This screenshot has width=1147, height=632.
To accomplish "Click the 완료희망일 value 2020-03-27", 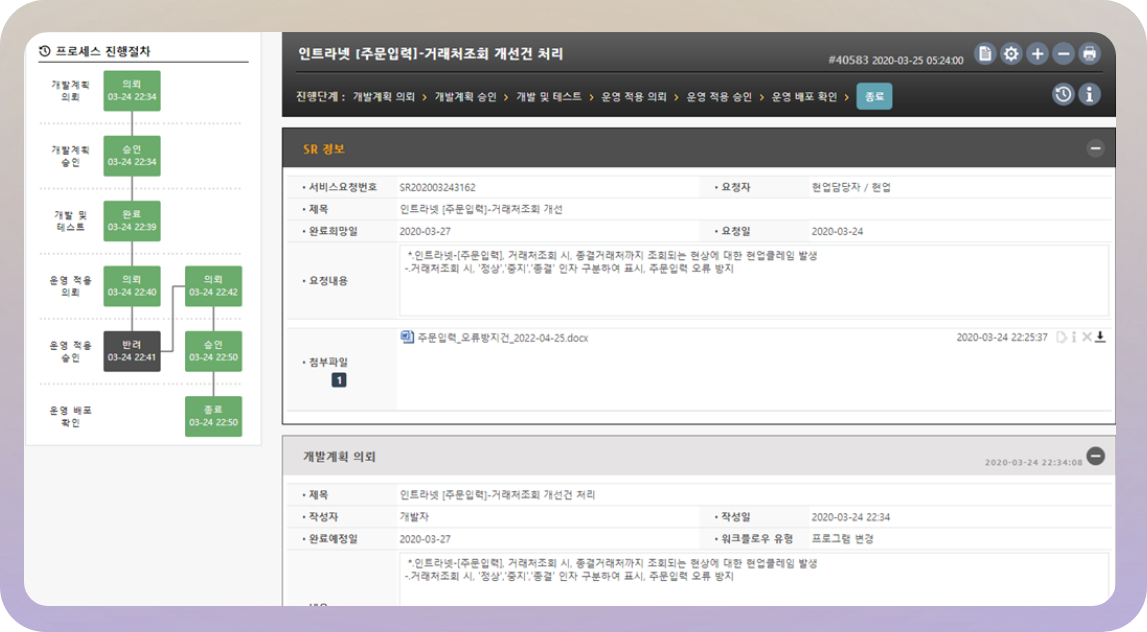I will tap(425, 231).
